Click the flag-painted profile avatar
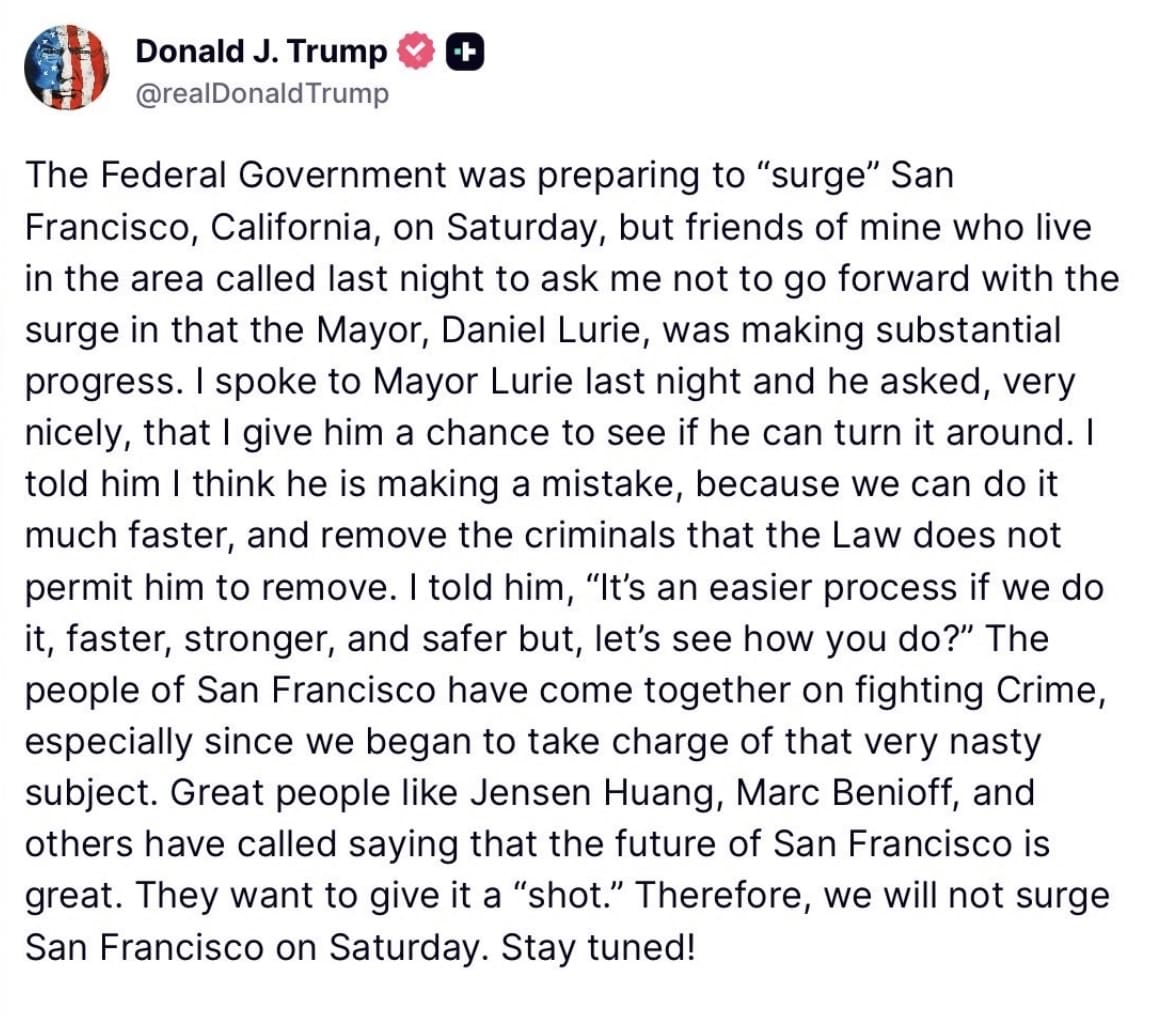This screenshot has height=1017, width=1159. pyautogui.click(x=66, y=67)
